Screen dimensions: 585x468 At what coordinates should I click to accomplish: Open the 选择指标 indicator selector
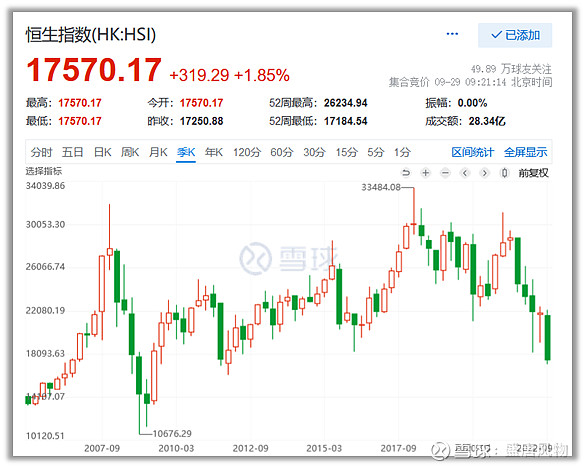coord(44,171)
